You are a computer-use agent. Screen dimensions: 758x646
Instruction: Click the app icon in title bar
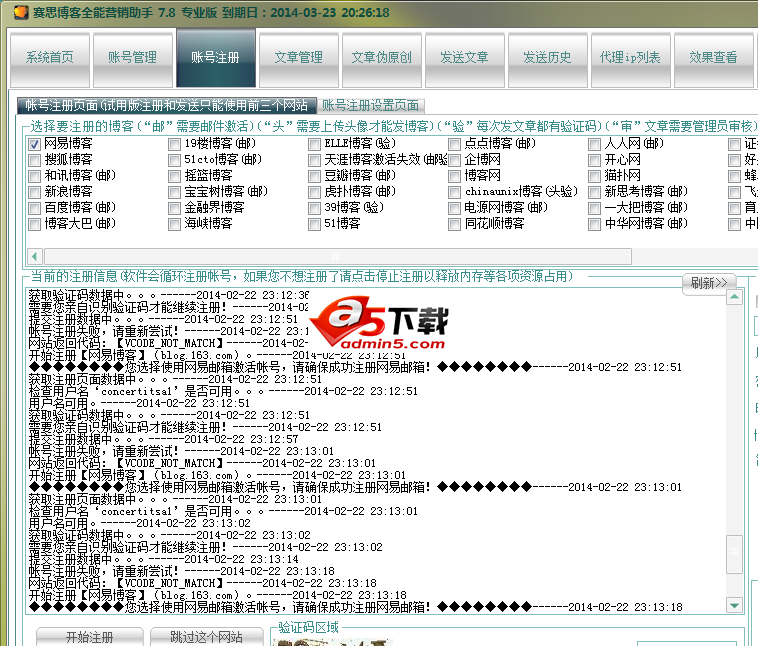(21, 12)
